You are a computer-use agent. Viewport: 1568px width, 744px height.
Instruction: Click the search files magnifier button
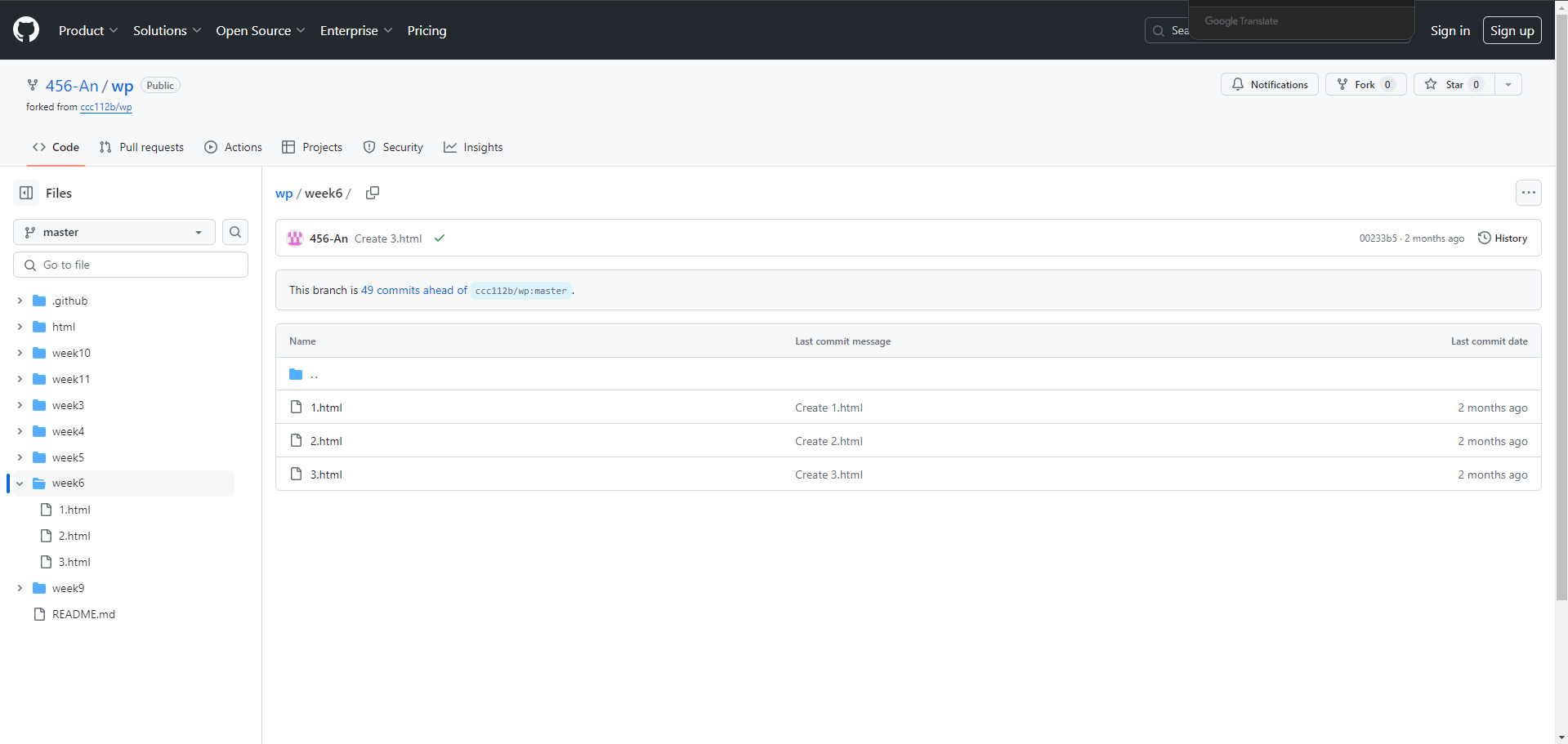235,232
